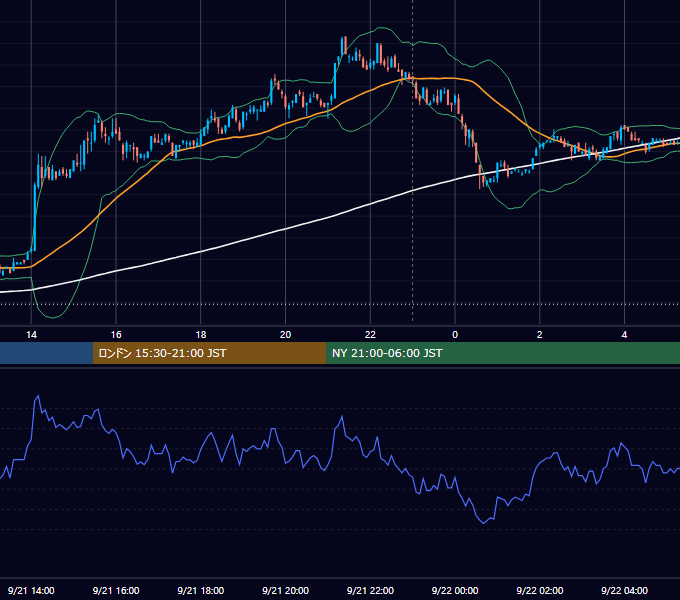Click hour label 14 on price chart axis
This screenshot has height=600, width=680.
[x=31, y=335]
